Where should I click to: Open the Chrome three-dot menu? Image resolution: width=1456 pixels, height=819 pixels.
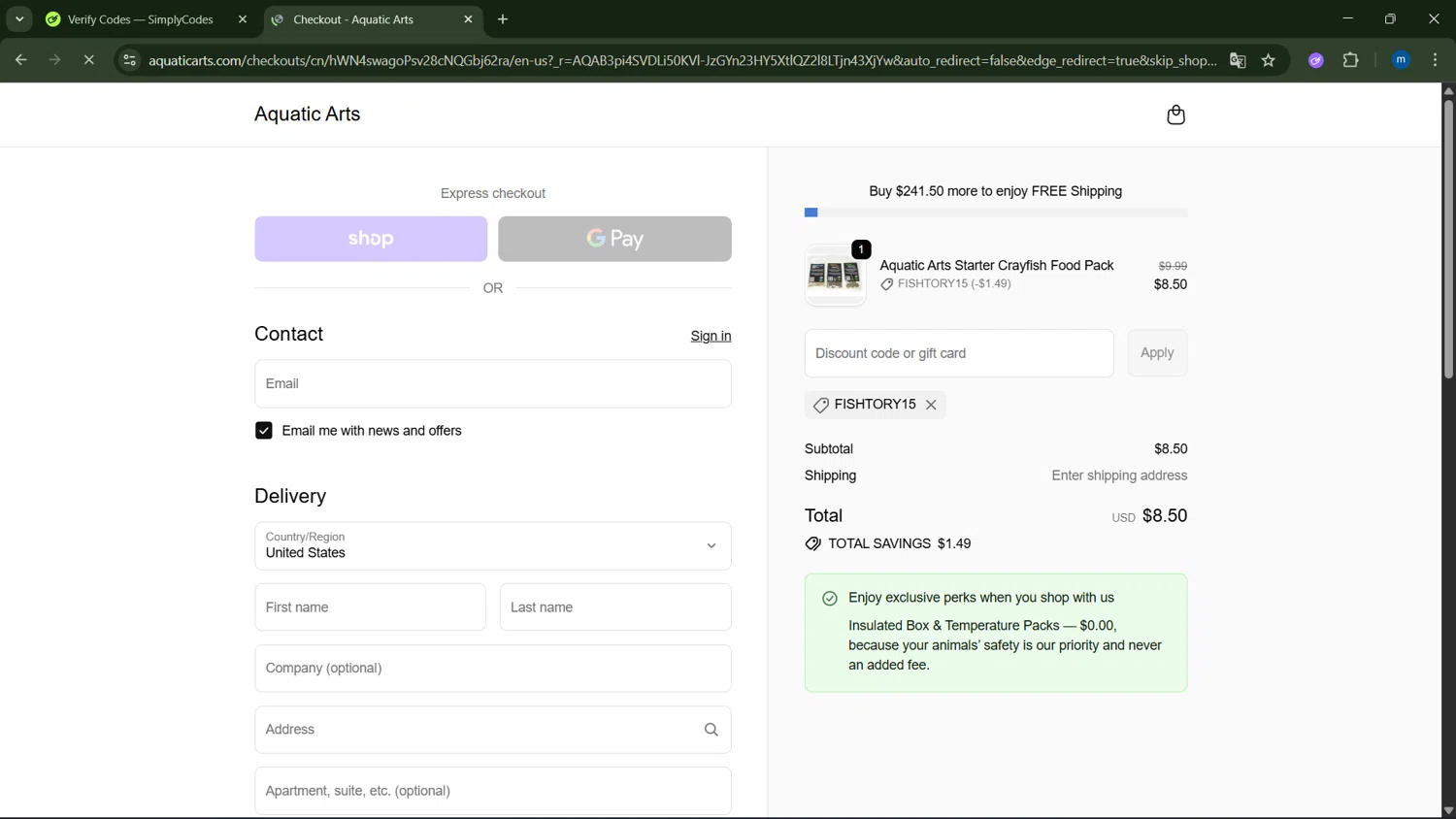1435,60
